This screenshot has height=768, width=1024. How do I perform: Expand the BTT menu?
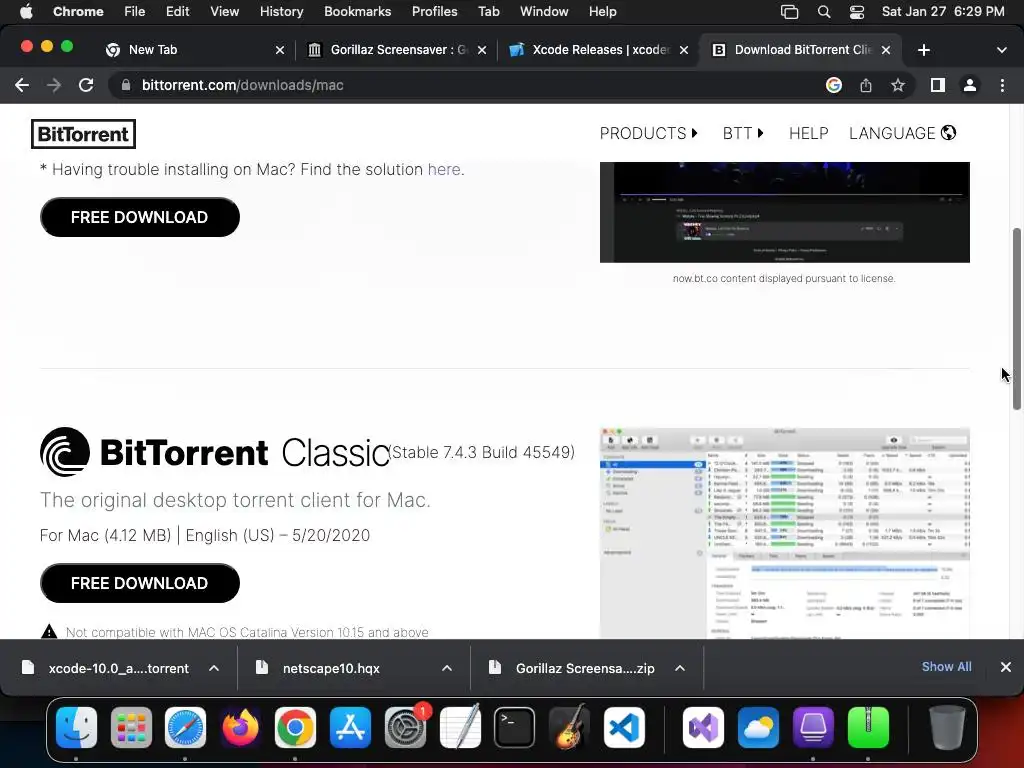[x=743, y=133]
